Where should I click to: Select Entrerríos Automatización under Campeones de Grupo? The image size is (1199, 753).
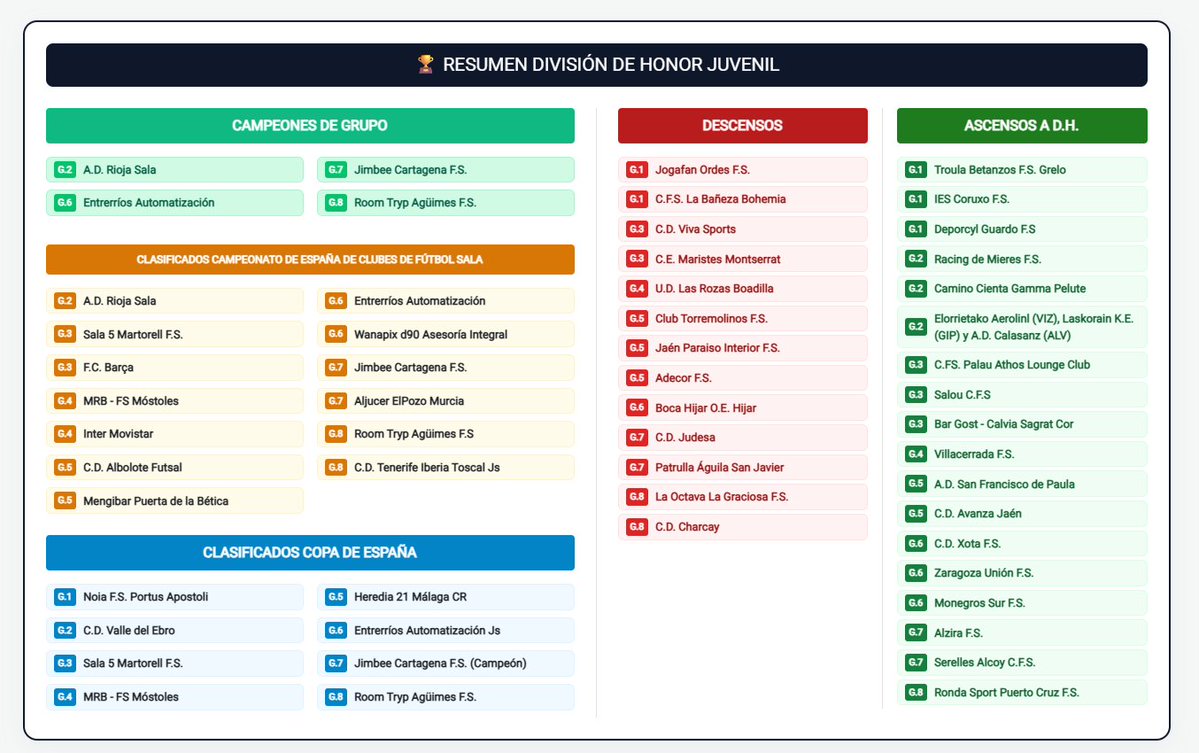click(x=174, y=203)
